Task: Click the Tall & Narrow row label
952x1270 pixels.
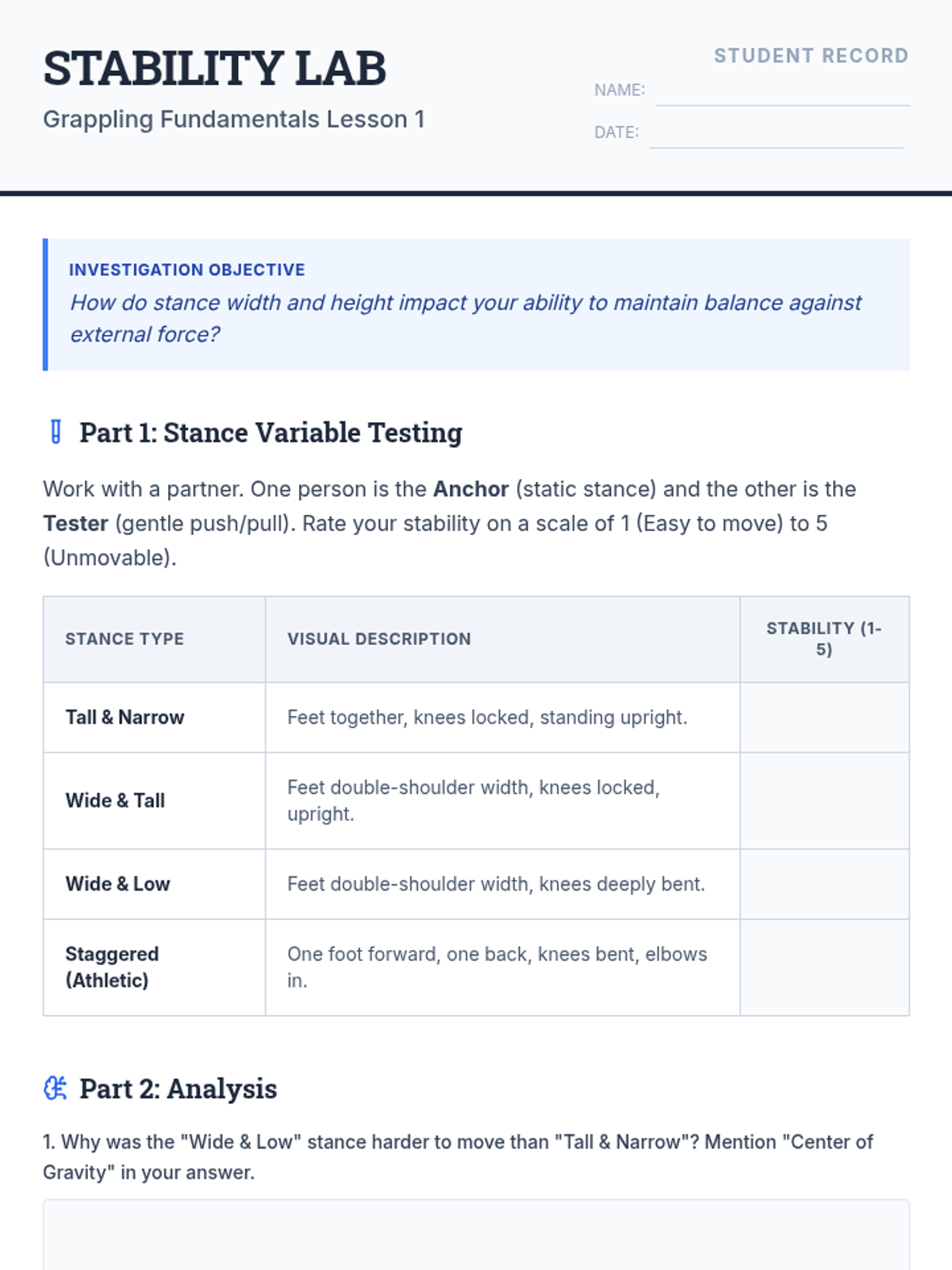Action: click(125, 718)
